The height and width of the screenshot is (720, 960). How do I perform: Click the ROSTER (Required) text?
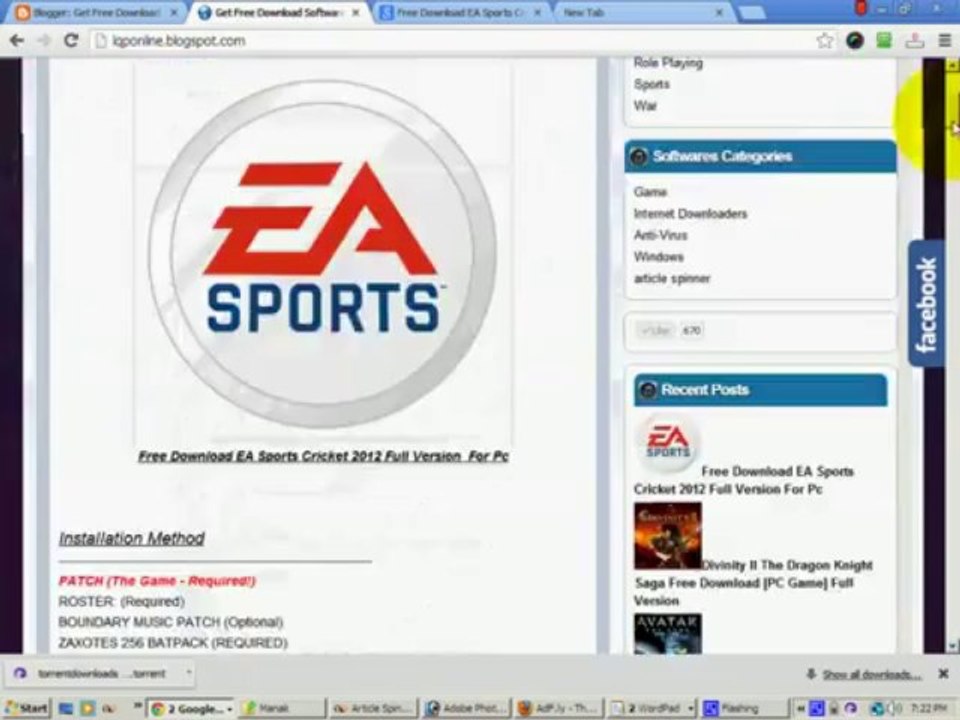(x=121, y=601)
